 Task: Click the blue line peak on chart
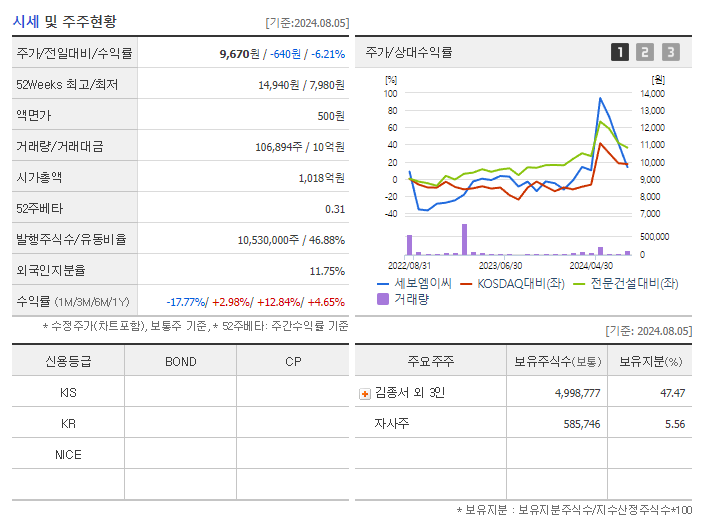(600, 98)
